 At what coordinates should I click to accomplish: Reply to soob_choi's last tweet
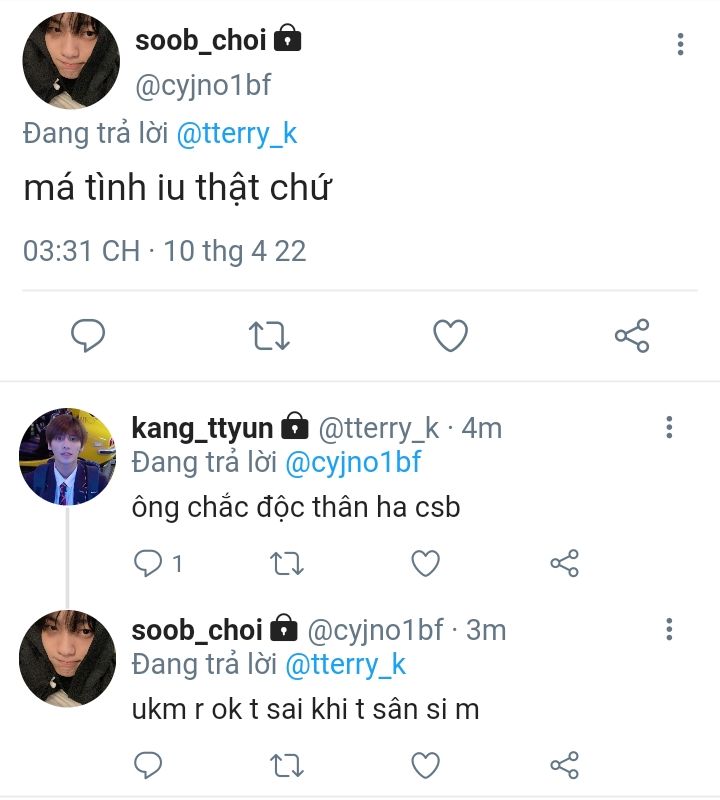point(148,766)
